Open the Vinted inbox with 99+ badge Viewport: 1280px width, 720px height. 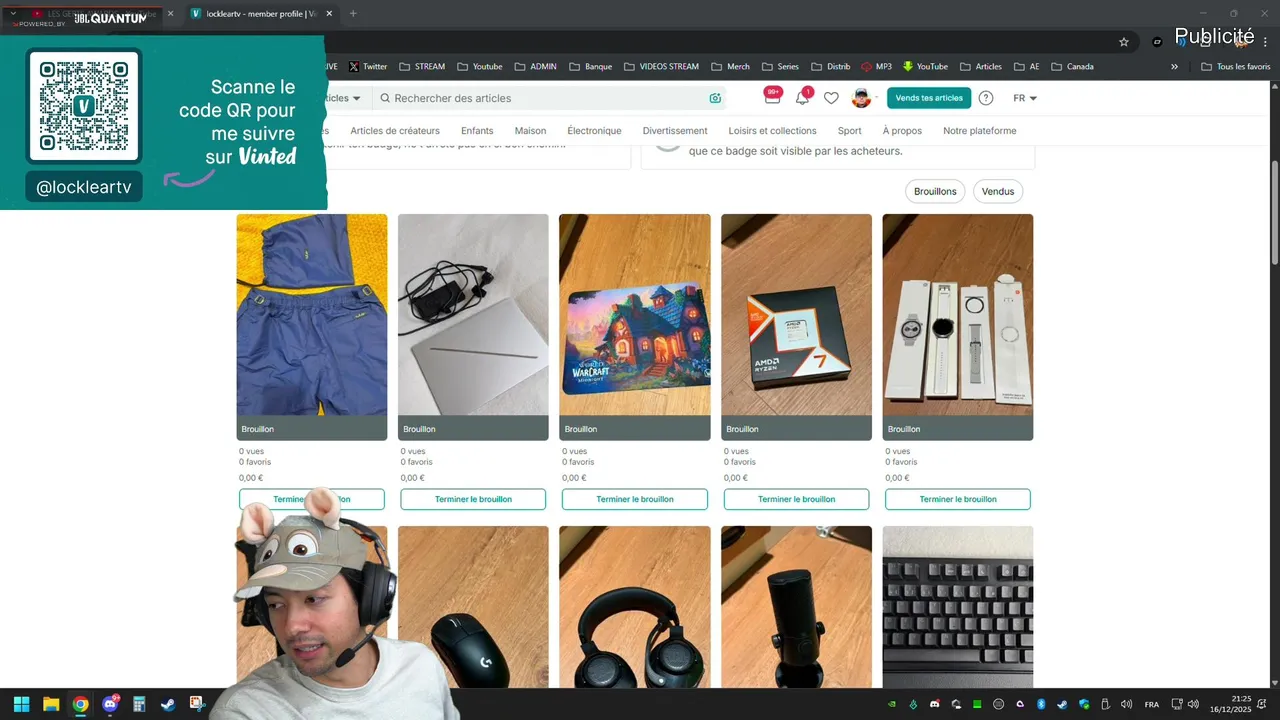772,97
